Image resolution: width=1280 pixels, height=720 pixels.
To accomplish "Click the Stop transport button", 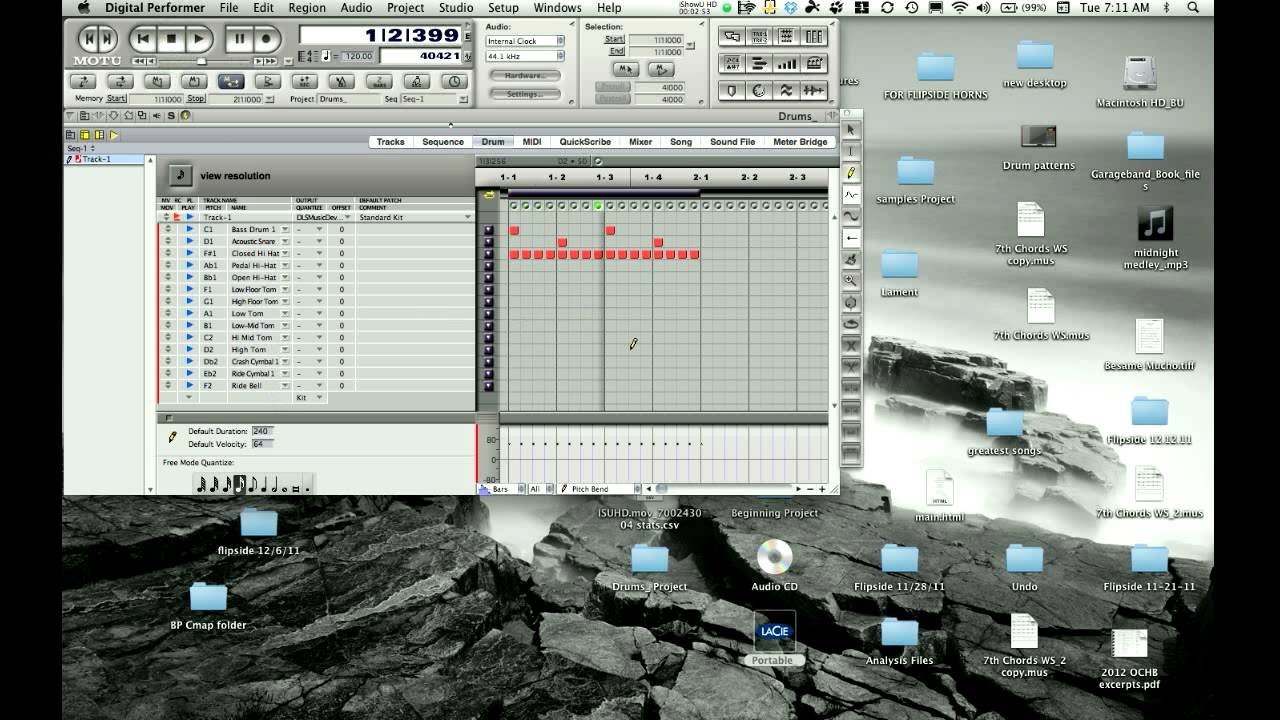I will pos(171,39).
